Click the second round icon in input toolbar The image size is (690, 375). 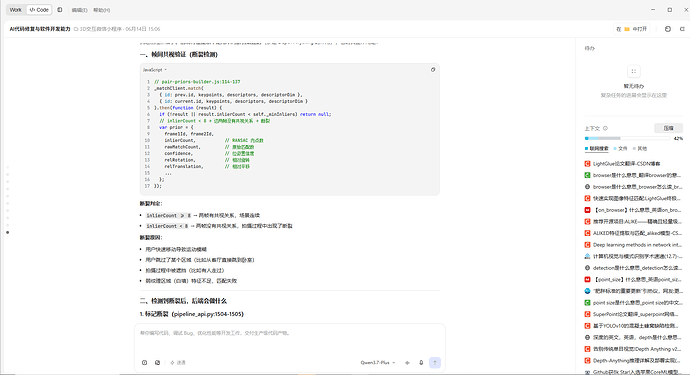[158, 363]
